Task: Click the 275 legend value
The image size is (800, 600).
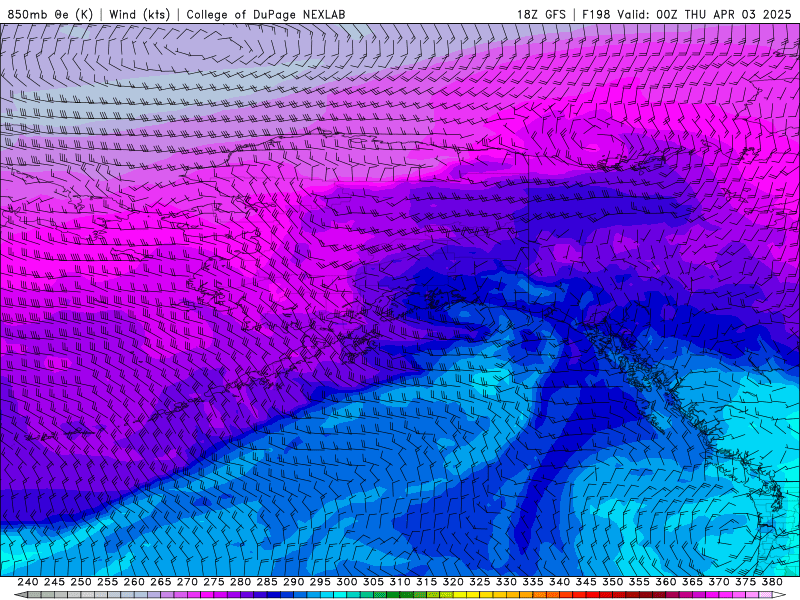Action: pyautogui.click(x=214, y=582)
